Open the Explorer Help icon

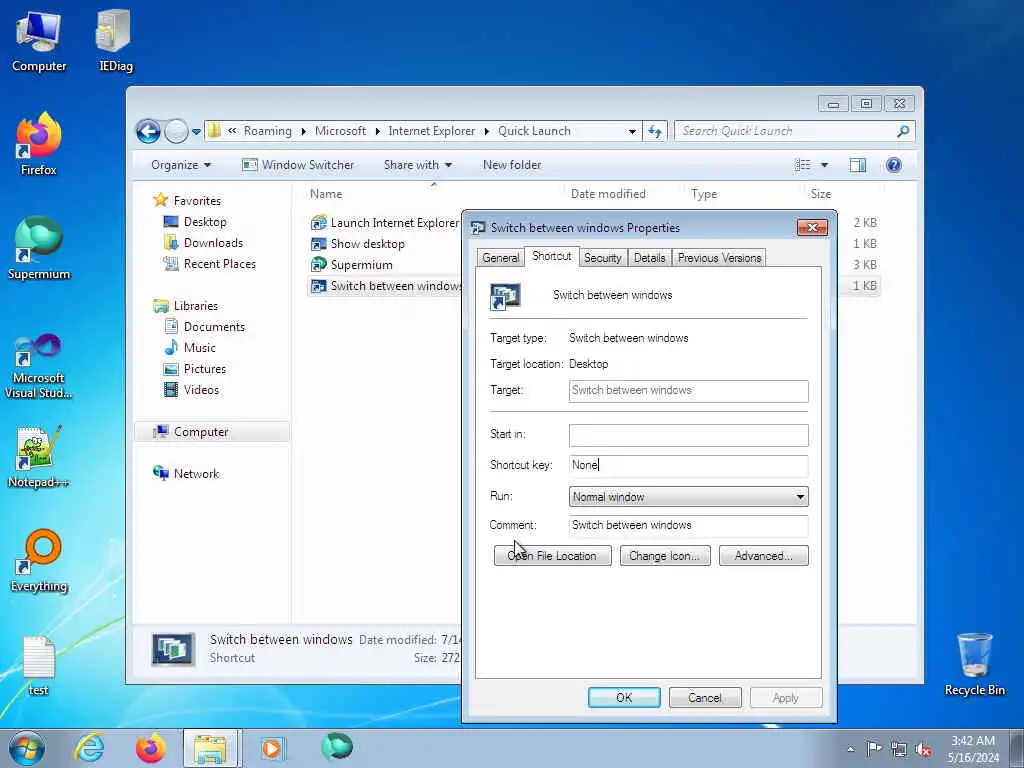point(894,165)
